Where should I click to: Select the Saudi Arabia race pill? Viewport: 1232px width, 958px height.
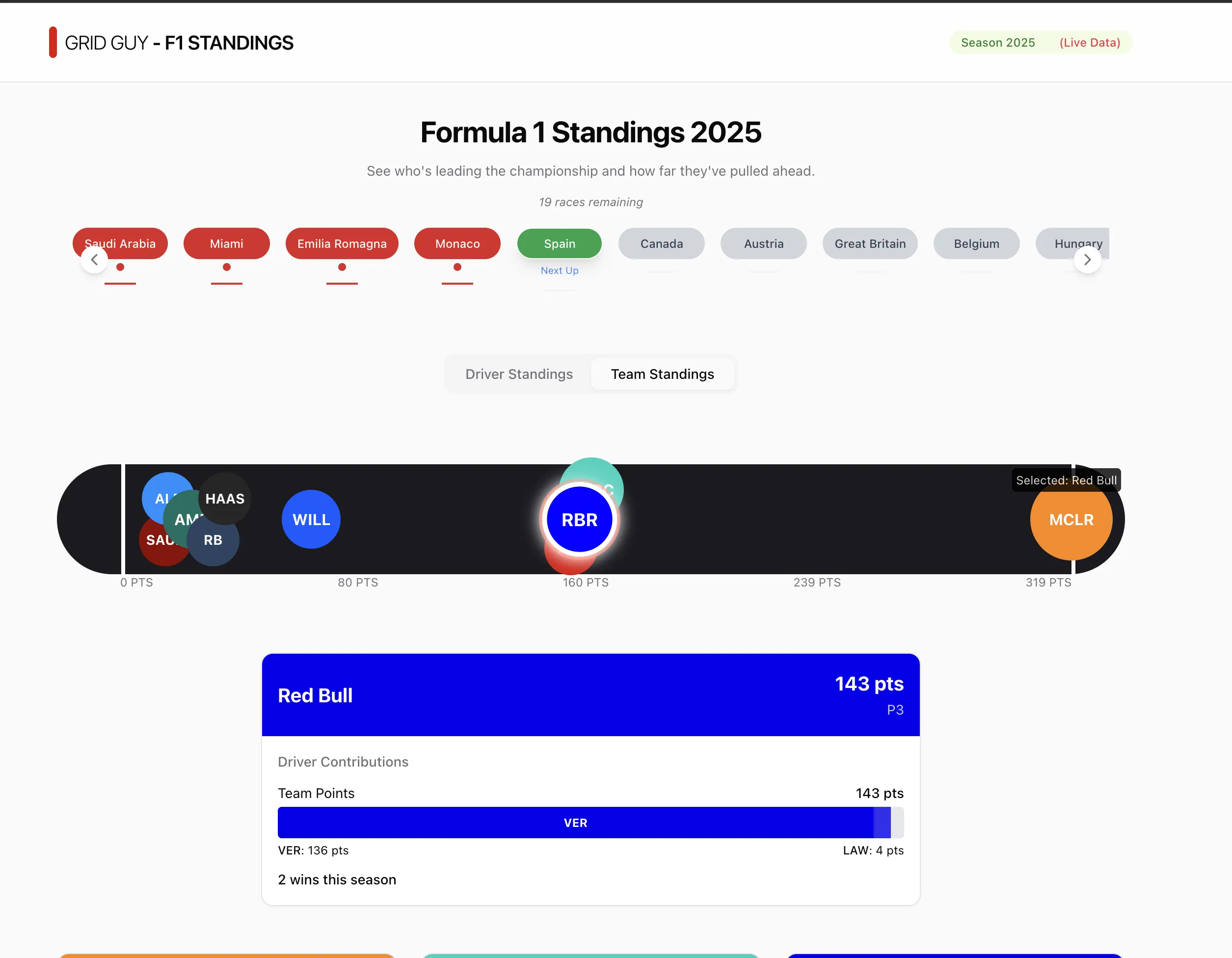click(x=120, y=244)
